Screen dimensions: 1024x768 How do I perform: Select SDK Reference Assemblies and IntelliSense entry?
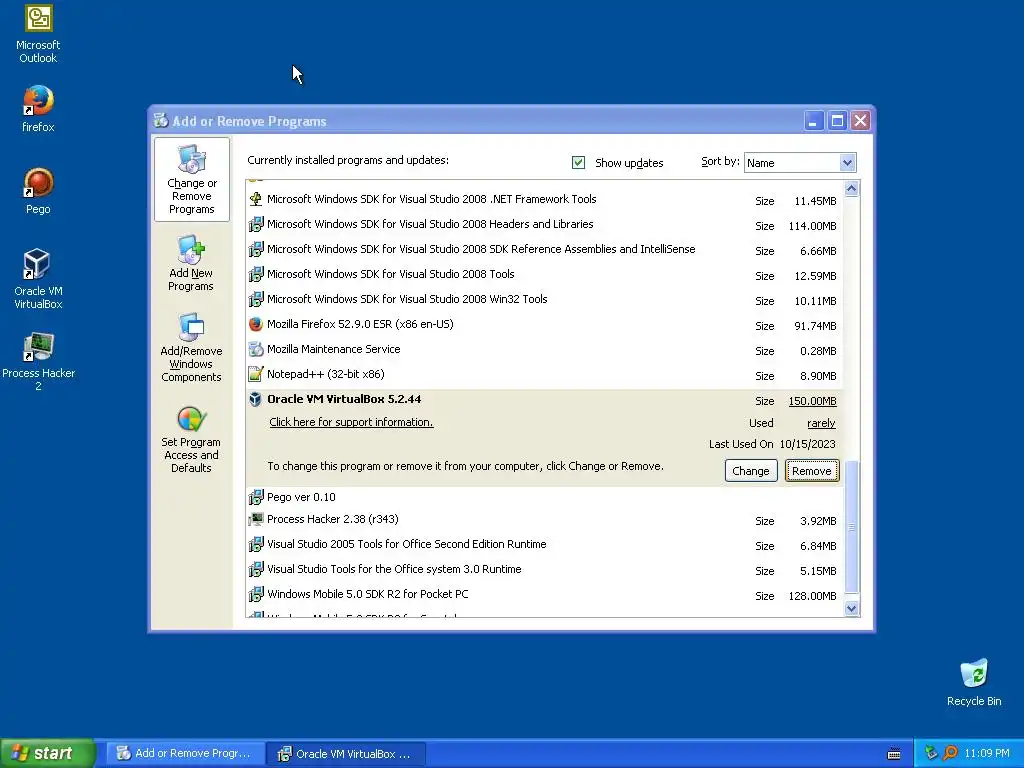[x=481, y=249]
